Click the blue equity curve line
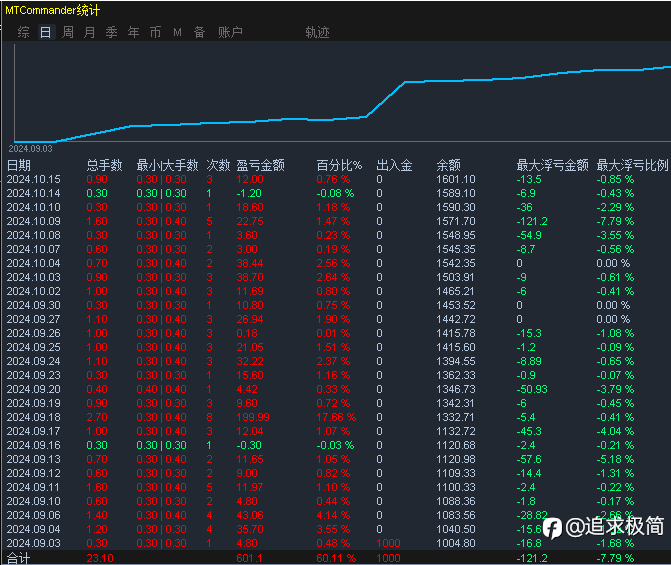This screenshot has width=671, height=565. coord(385,100)
